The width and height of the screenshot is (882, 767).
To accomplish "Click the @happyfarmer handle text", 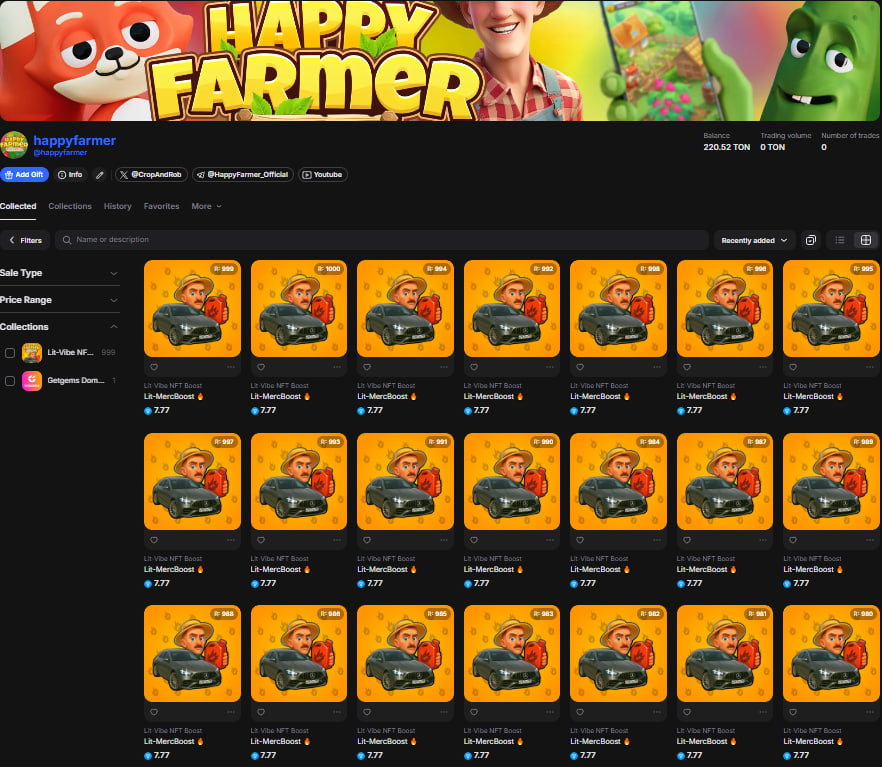I will tap(60, 153).
